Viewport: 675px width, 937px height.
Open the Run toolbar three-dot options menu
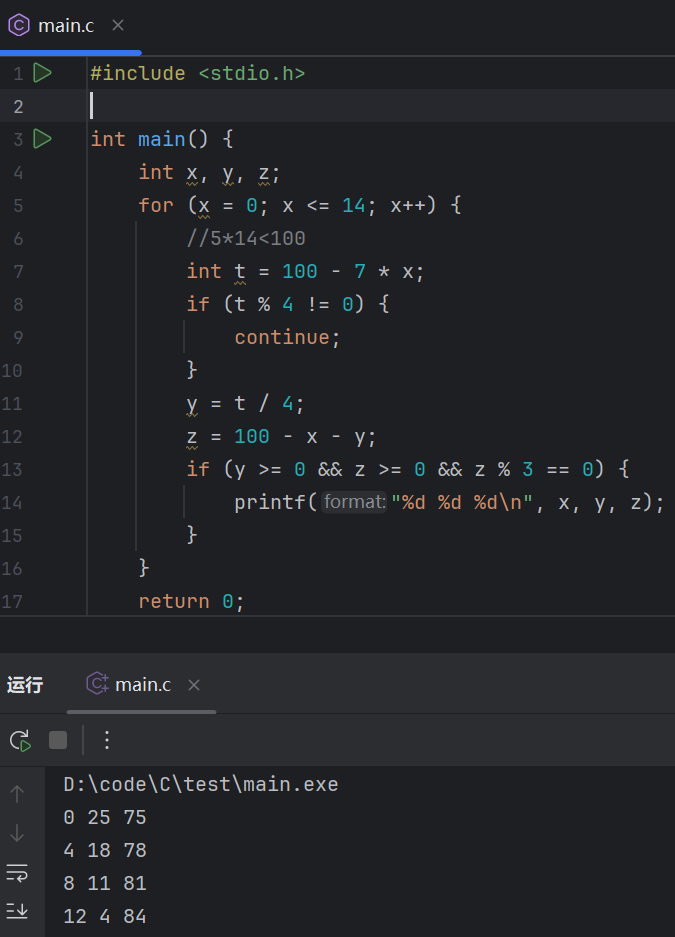tap(107, 740)
